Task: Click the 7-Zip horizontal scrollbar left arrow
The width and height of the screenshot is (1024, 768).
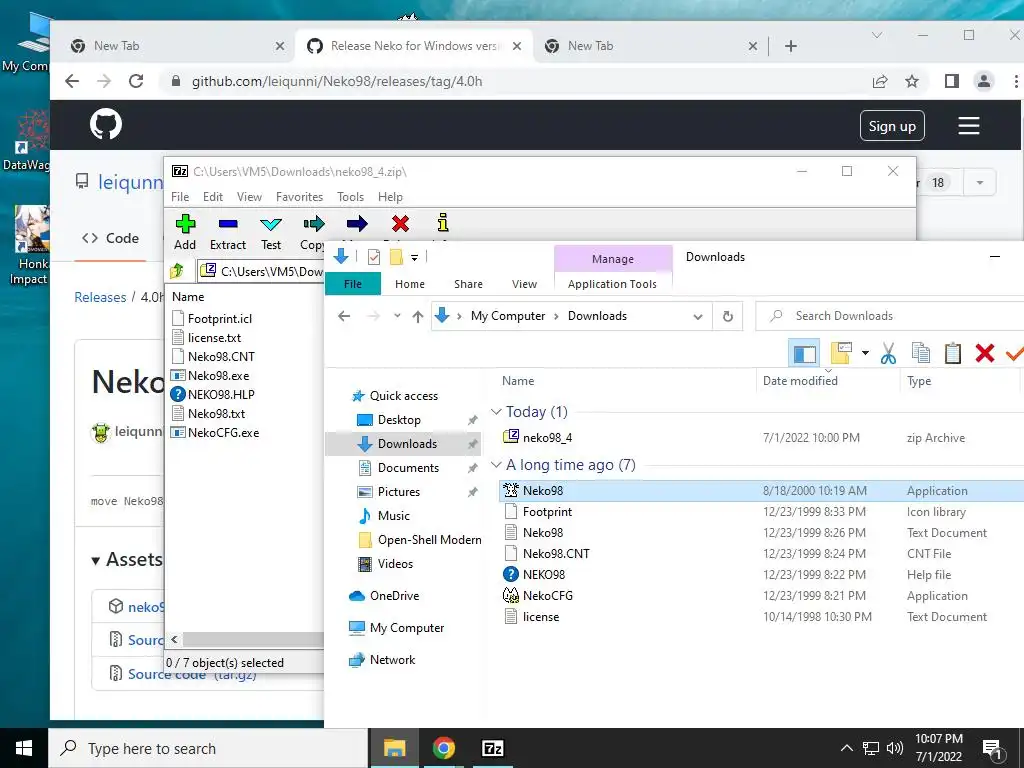Action: (x=174, y=639)
